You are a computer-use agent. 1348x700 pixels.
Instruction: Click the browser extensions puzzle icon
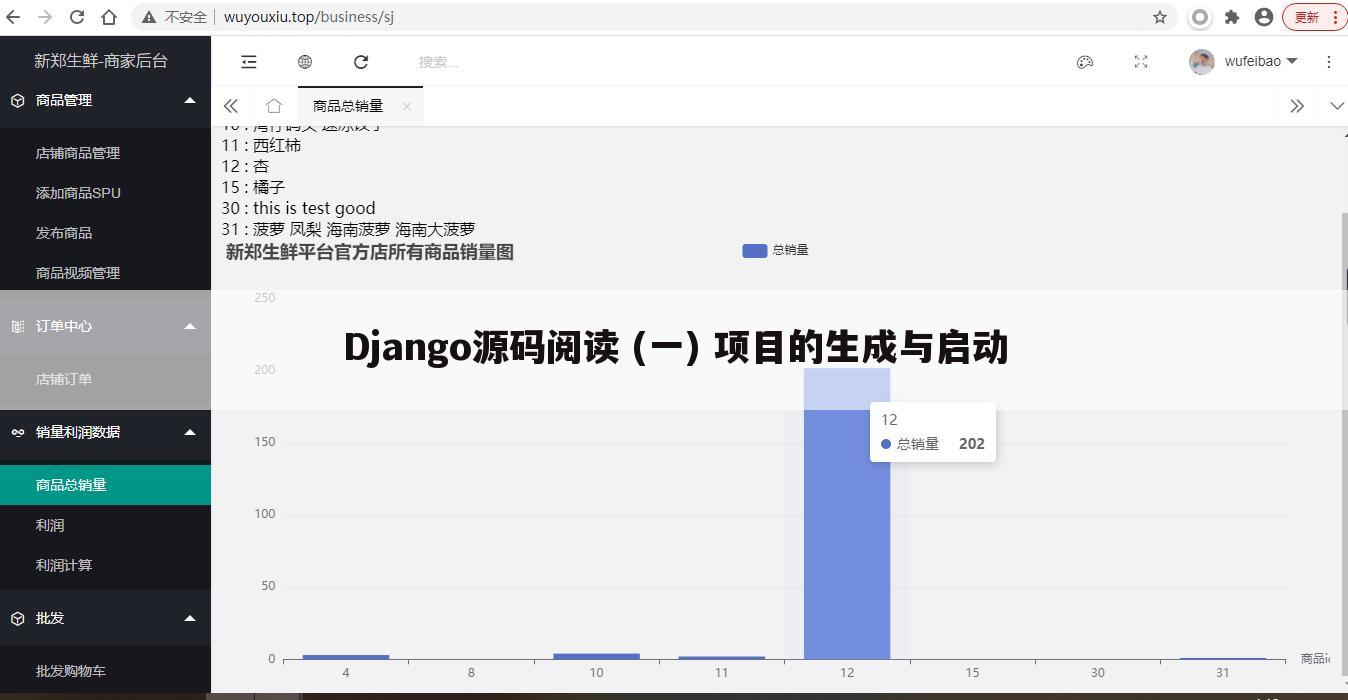[1232, 17]
